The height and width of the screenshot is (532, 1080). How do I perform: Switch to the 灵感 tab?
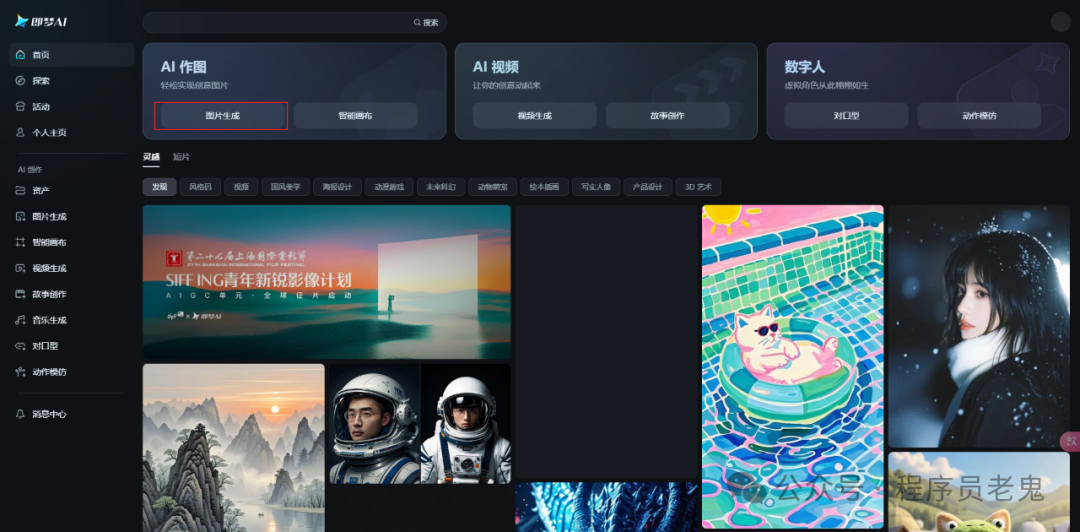(x=151, y=157)
